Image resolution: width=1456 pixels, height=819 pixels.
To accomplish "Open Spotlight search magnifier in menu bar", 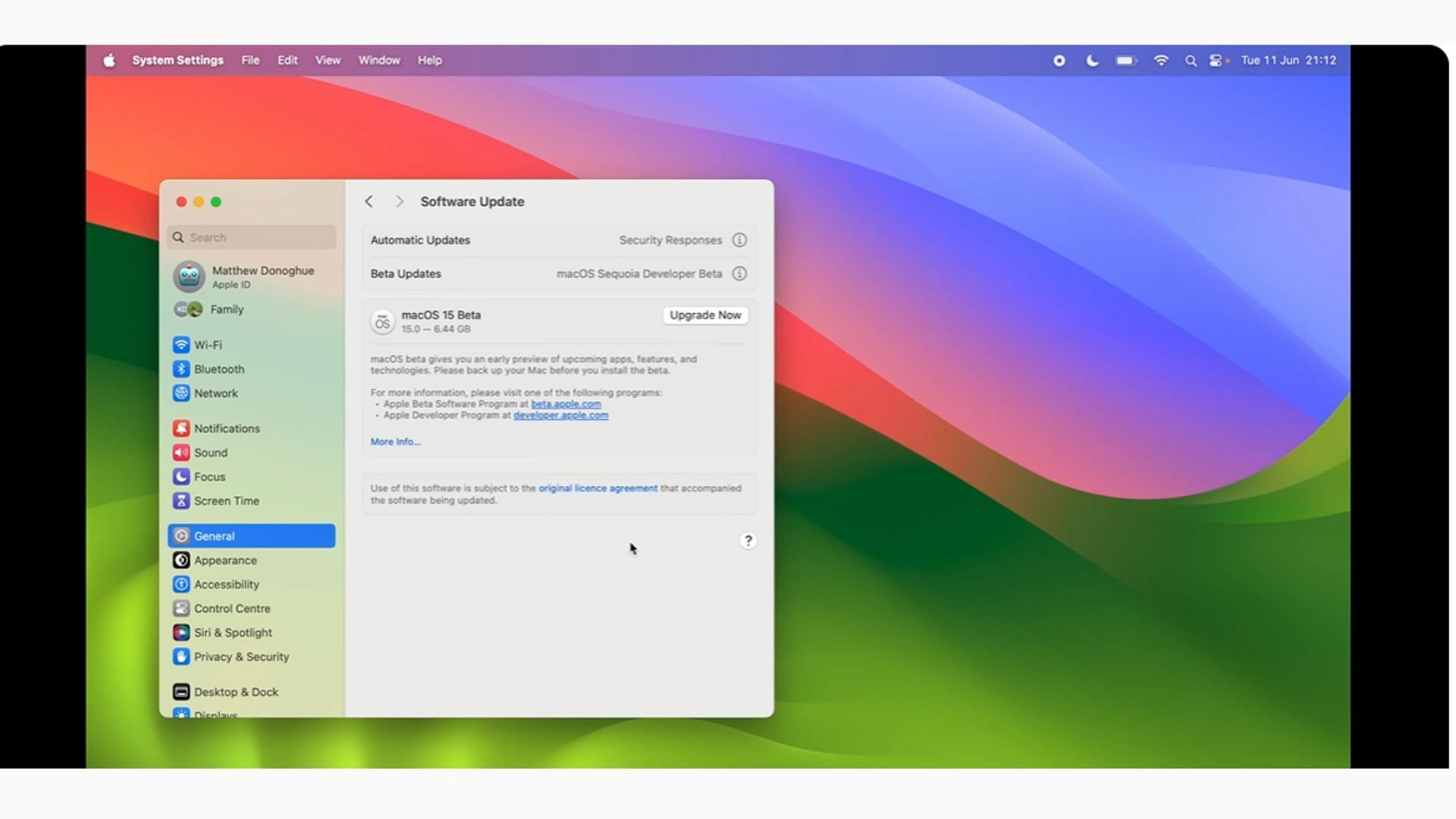I will coord(1191,61).
